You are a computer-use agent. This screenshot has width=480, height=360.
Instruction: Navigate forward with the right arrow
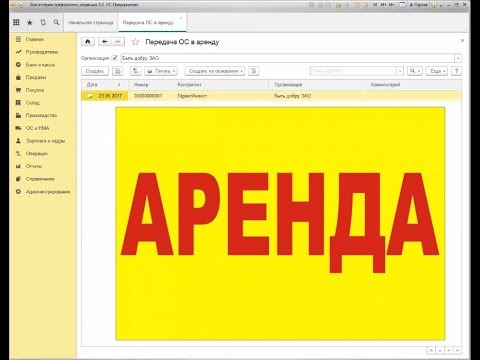click(x=118, y=42)
